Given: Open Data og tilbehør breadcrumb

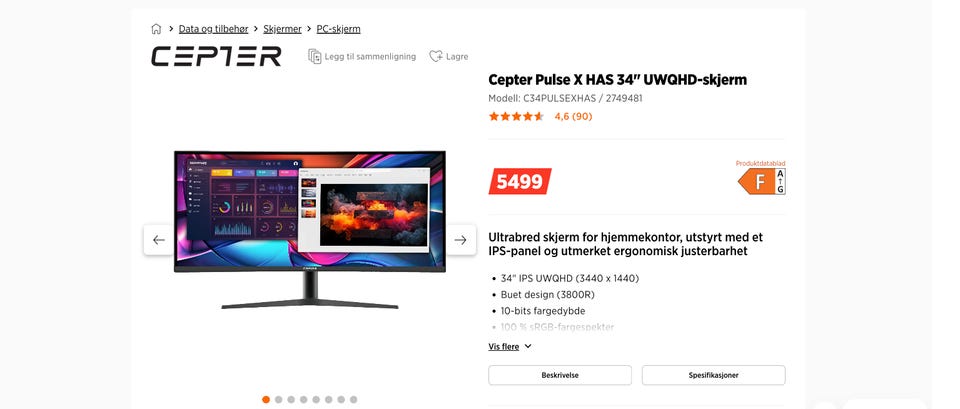Looking at the screenshot, I should pos(214,29).
